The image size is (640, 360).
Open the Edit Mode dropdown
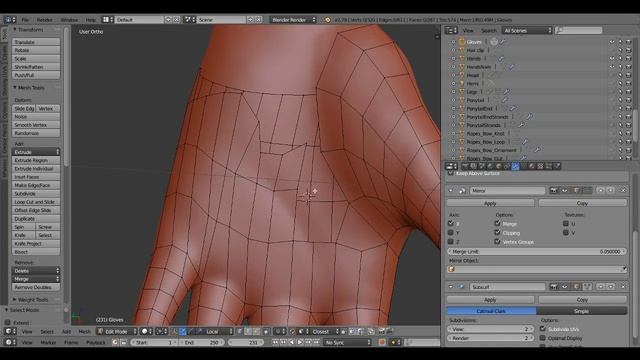point(117,331)
